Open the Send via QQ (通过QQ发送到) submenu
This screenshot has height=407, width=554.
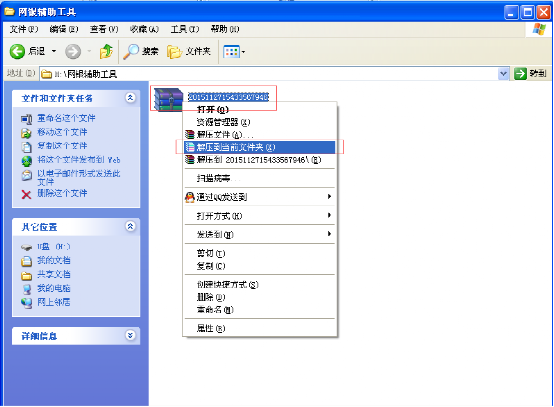coord(260,197)
